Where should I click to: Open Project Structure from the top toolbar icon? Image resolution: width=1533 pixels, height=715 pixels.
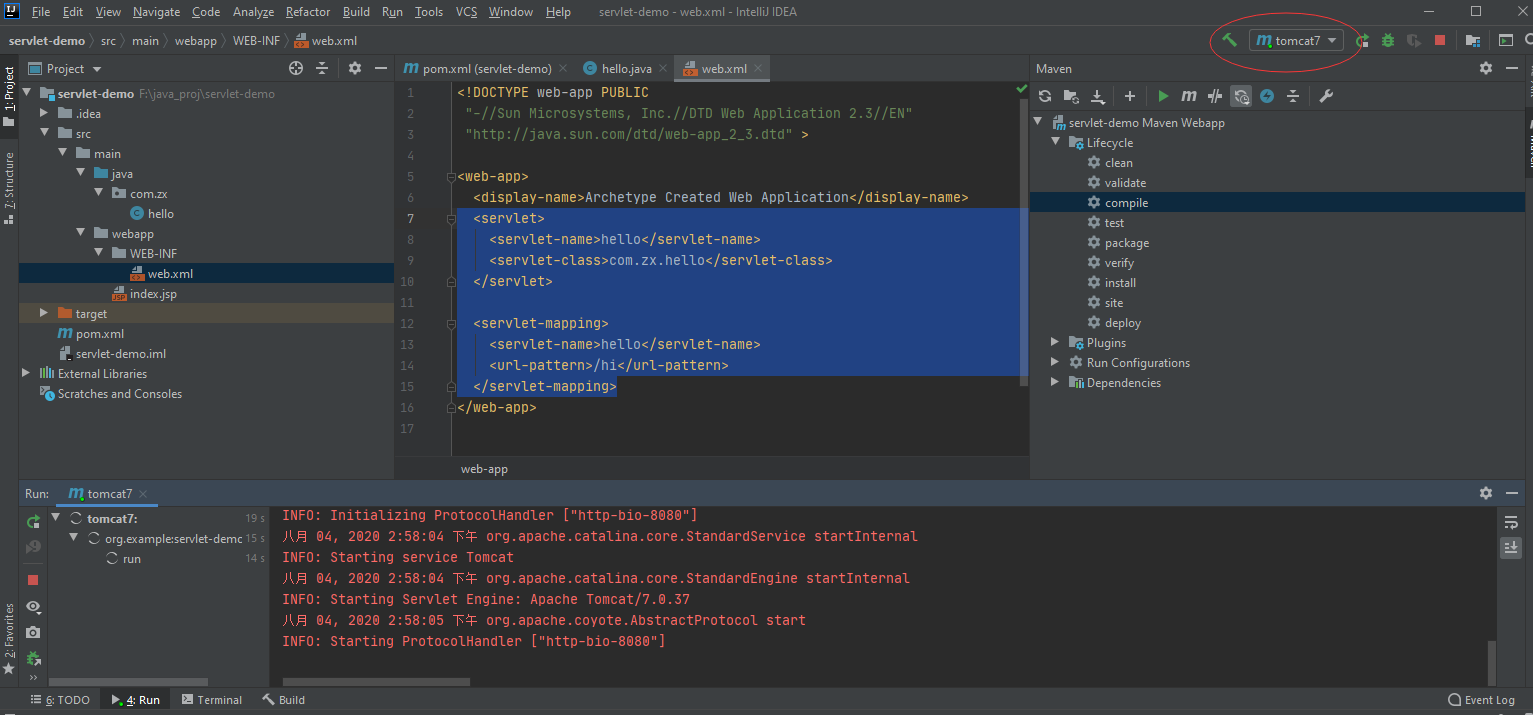click(x=1473, y=40)
